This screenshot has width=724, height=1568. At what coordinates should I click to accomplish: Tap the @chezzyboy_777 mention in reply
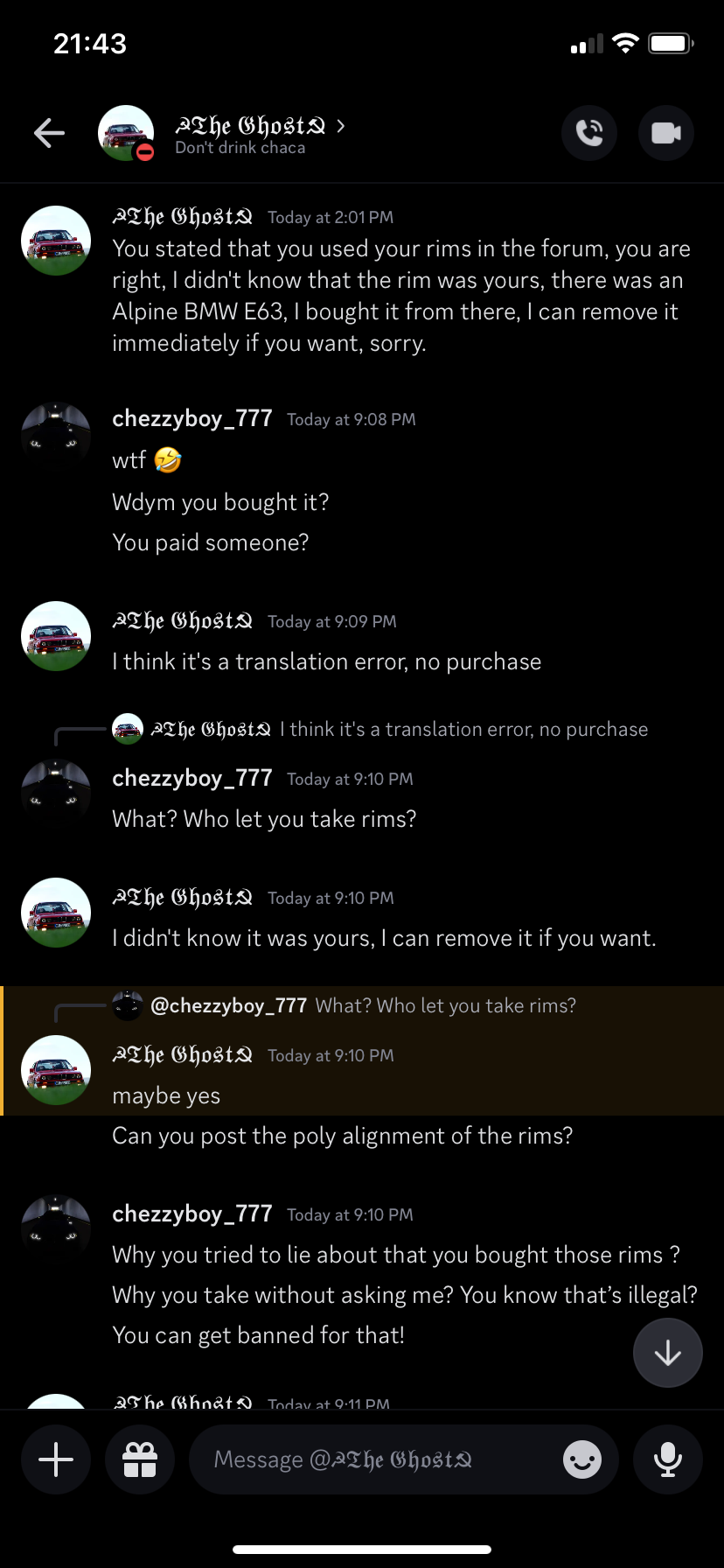(228, 1006)
